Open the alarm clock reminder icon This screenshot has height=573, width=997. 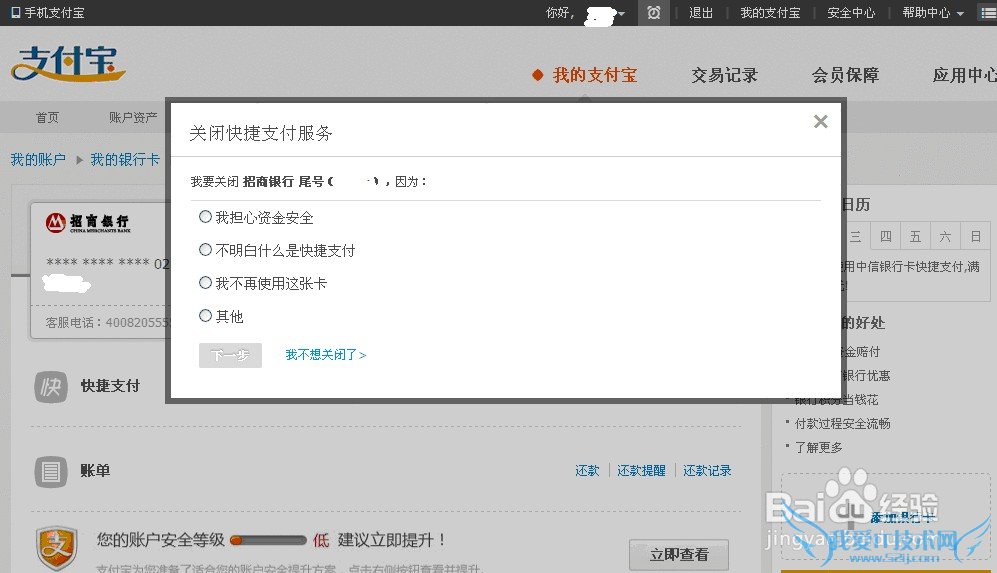point(654,13)
